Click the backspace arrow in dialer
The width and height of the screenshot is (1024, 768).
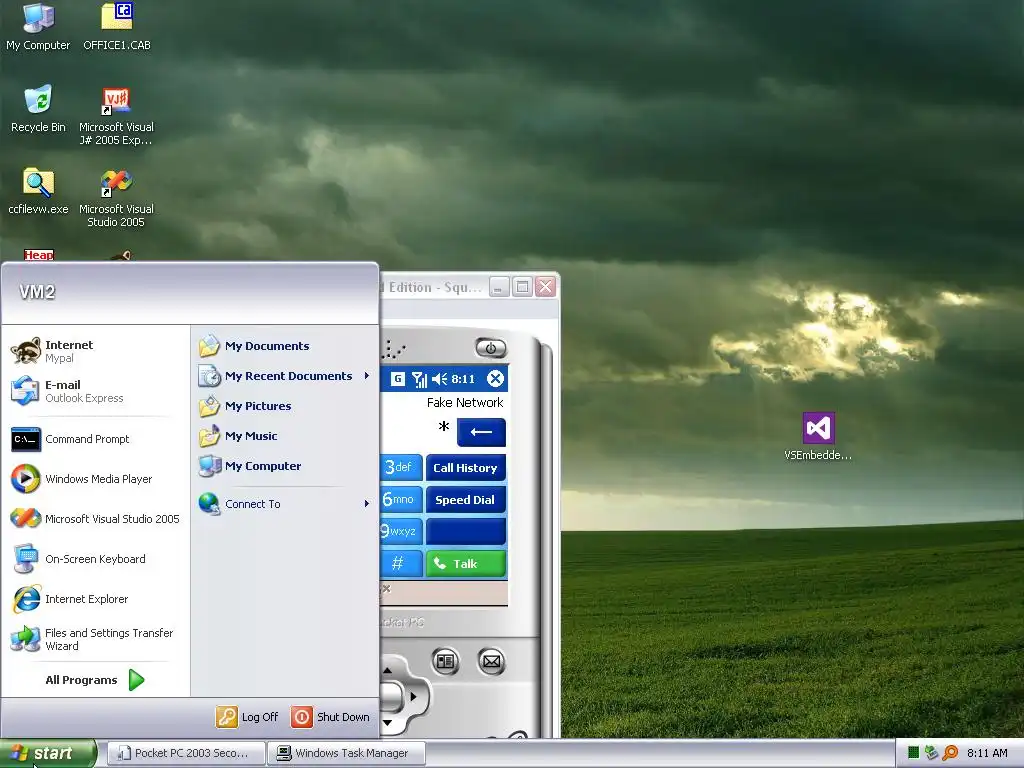(x=481, y=432)
